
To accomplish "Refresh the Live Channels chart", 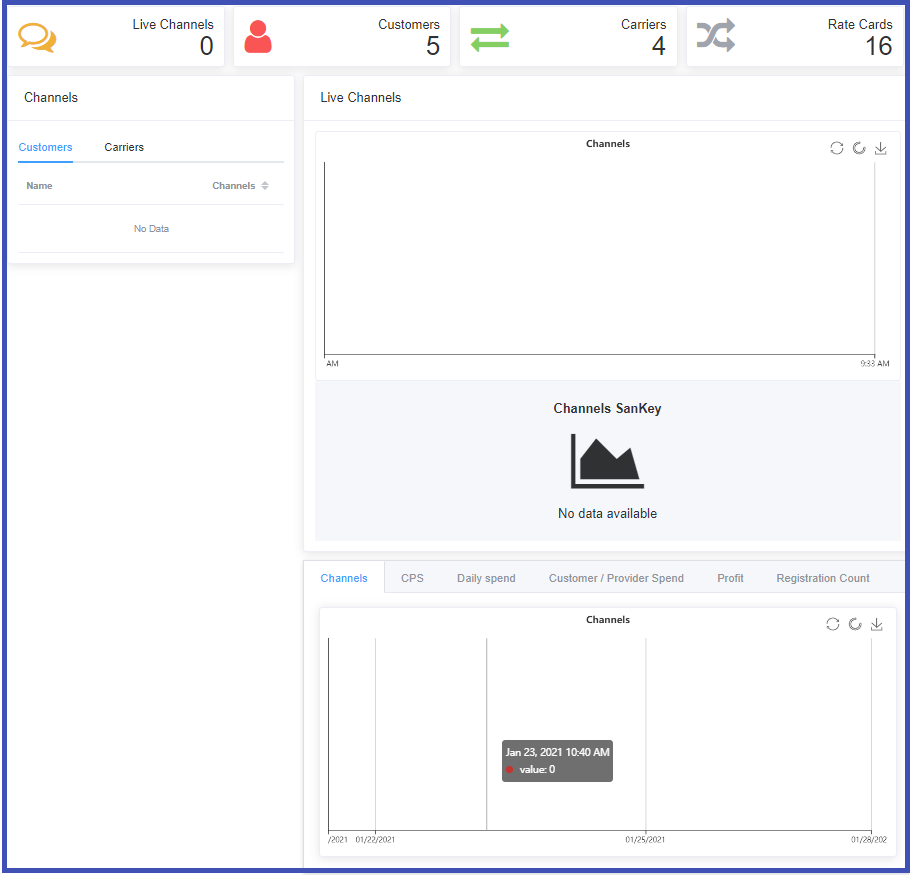I will pos(836,149).
